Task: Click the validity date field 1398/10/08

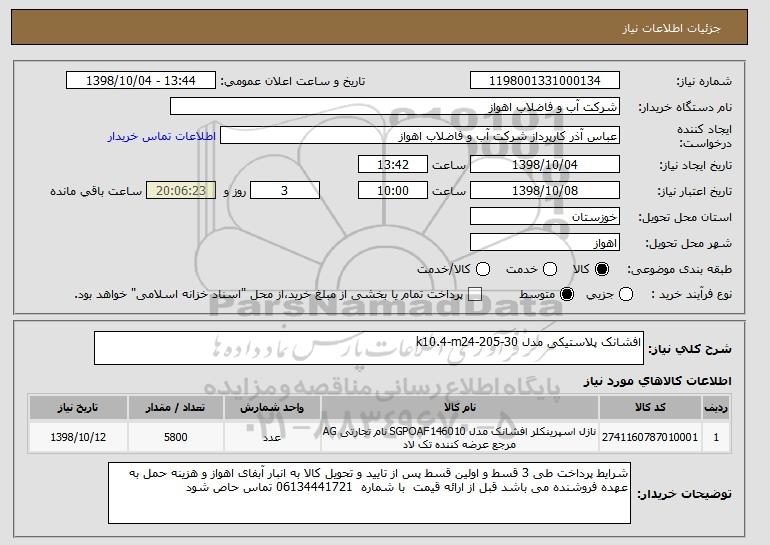Action: (x=545, y=191)
